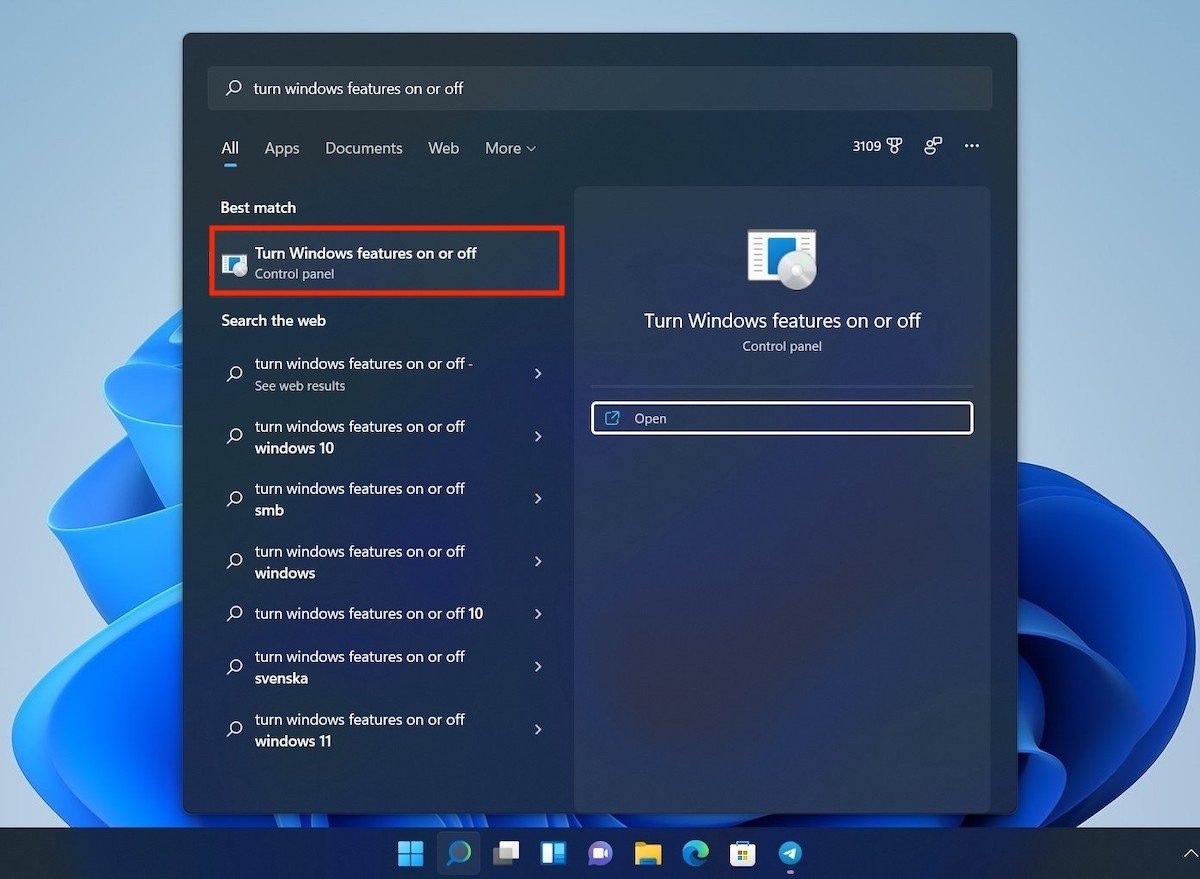
Task: Launch Teams Chat from taskbar
Action: click(x=600, y=853)
